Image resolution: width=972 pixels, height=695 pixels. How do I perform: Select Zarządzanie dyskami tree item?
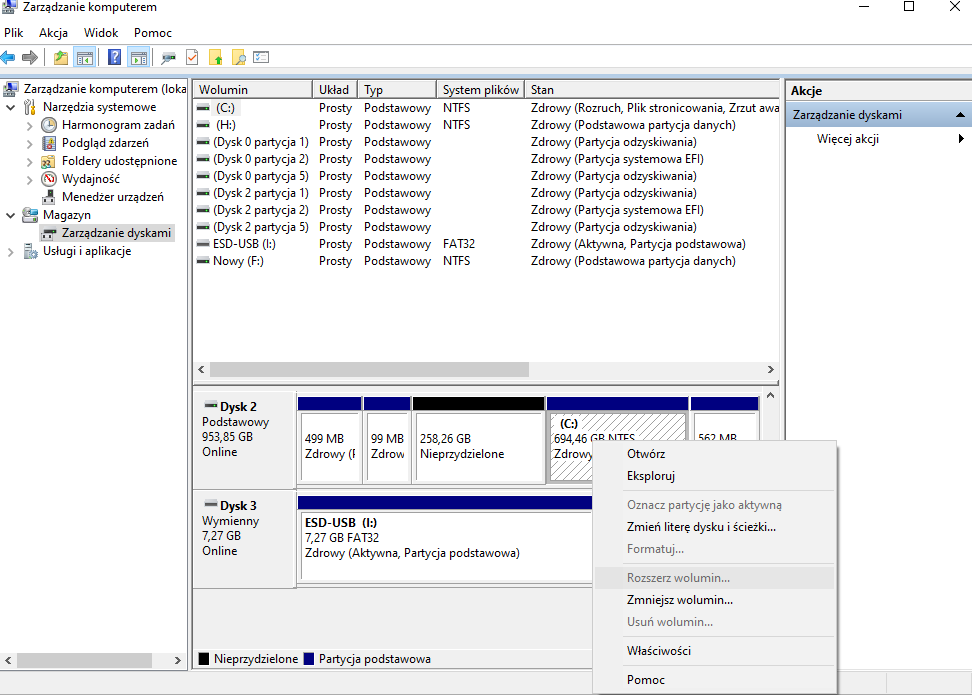point(116,233)
